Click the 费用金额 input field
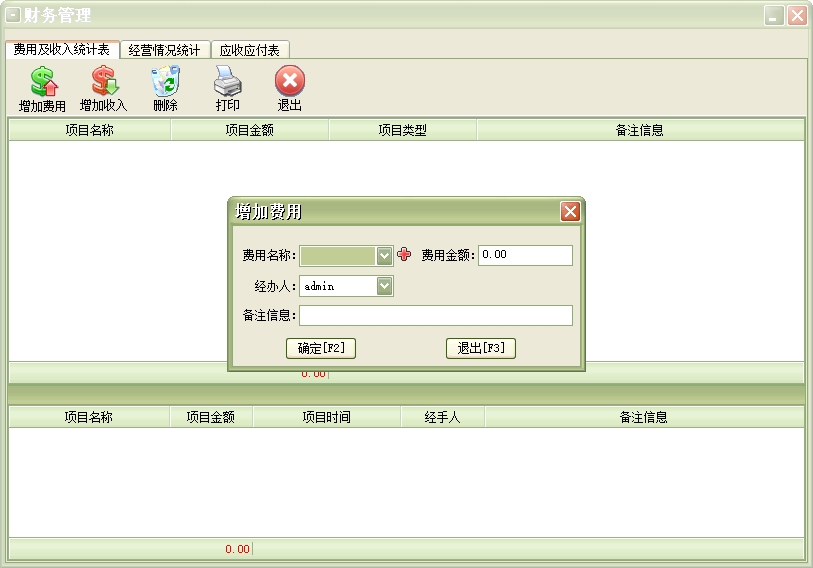The image size is (813, 568). tap(525, 255)
